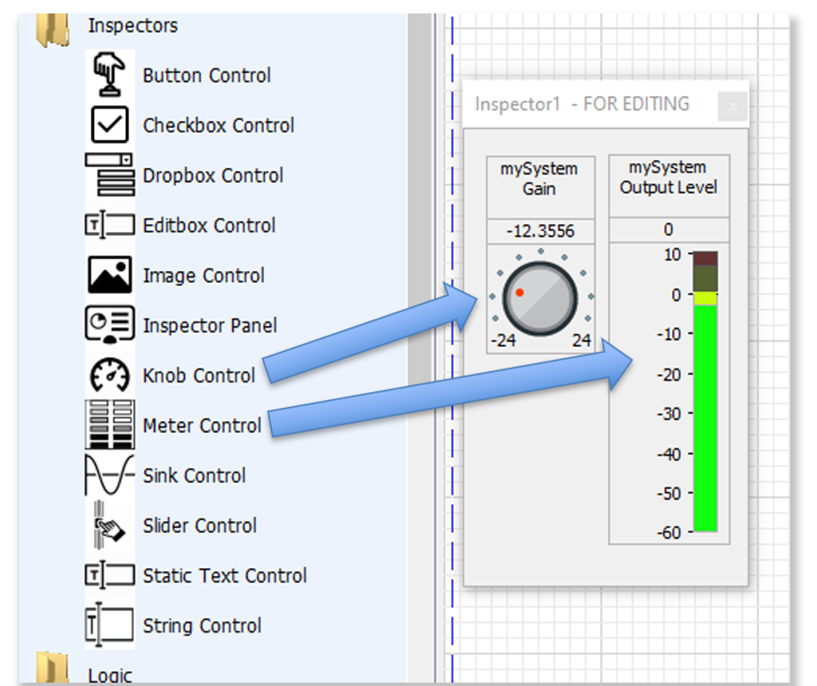The image size is (817, 686).
Task: Click the Meter Control icon
Action: (109, 425)
